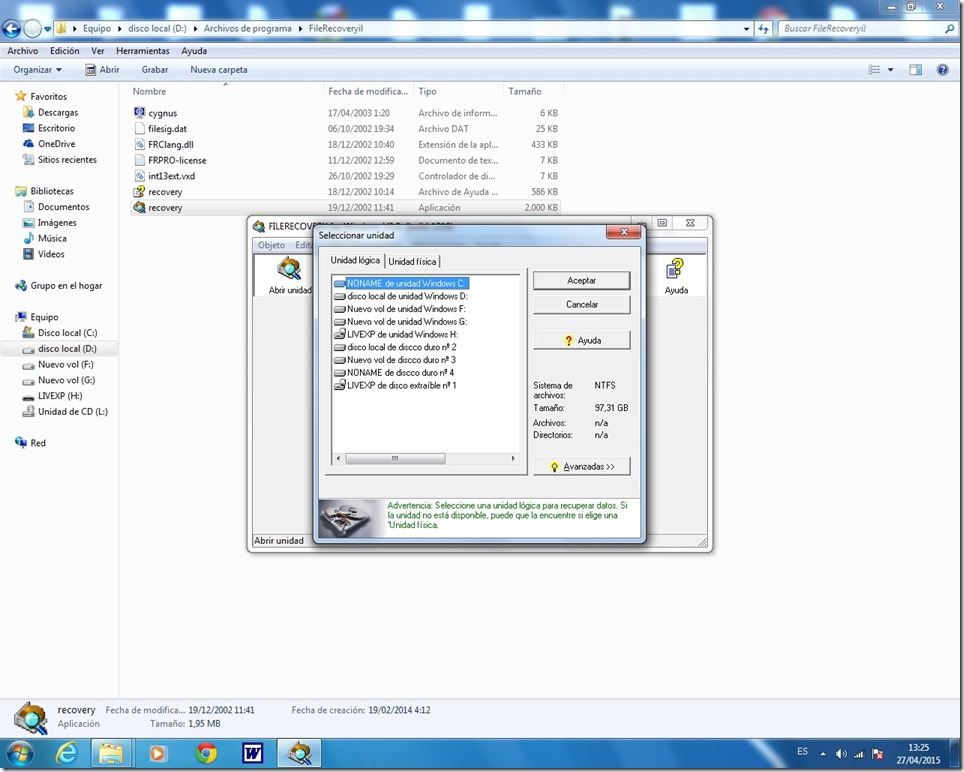Open Internet Explorer from the taskbar

coord(66,753)
